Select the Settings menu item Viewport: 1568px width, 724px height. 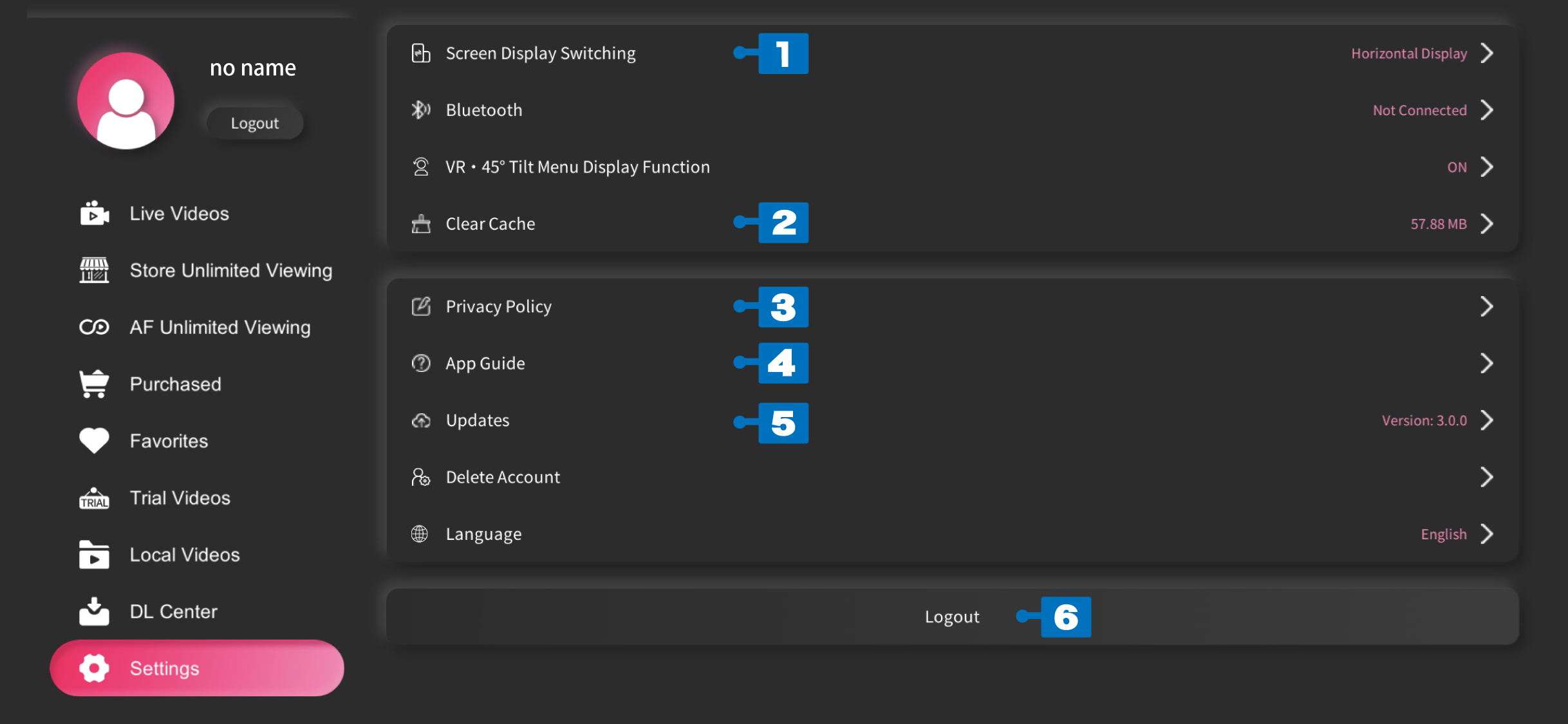[x=197, y=668]
